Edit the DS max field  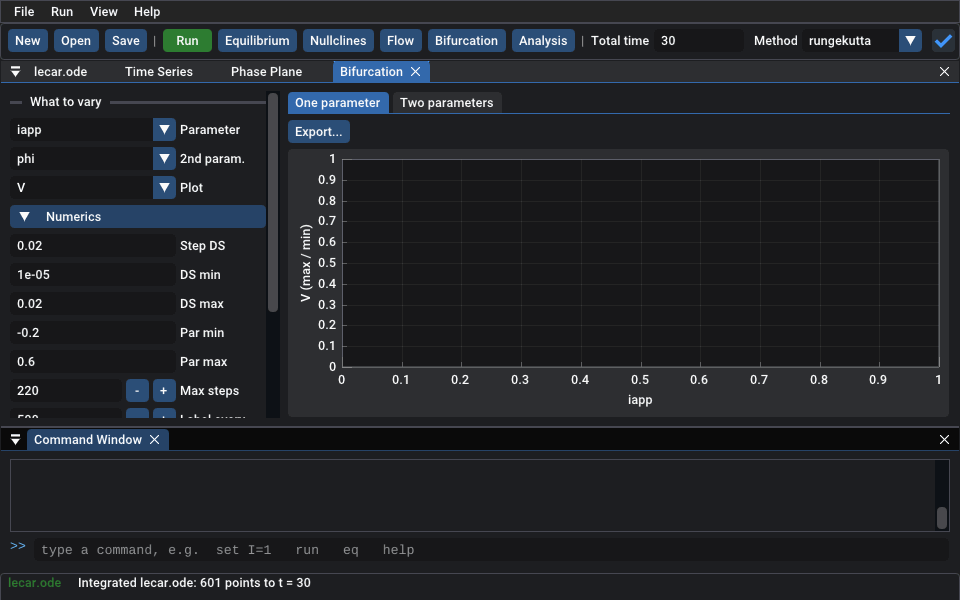pos(93,304)
